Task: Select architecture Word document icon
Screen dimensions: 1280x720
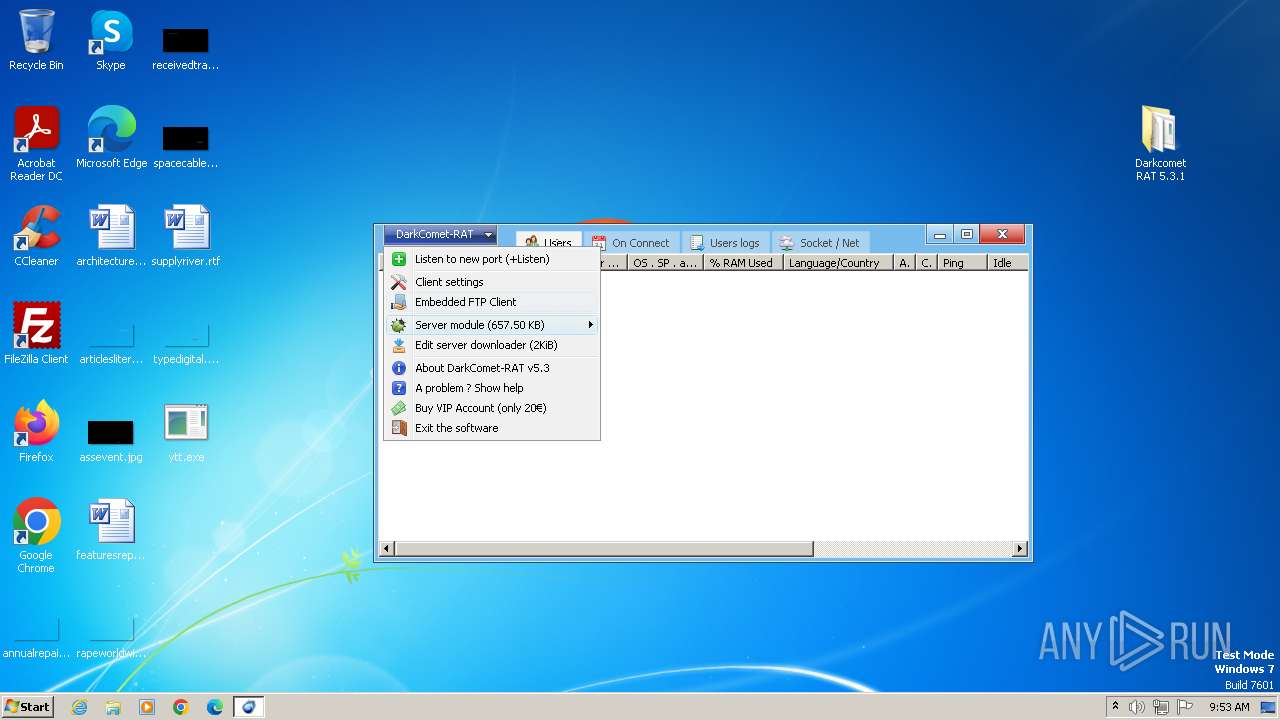Action: [111, 235]
